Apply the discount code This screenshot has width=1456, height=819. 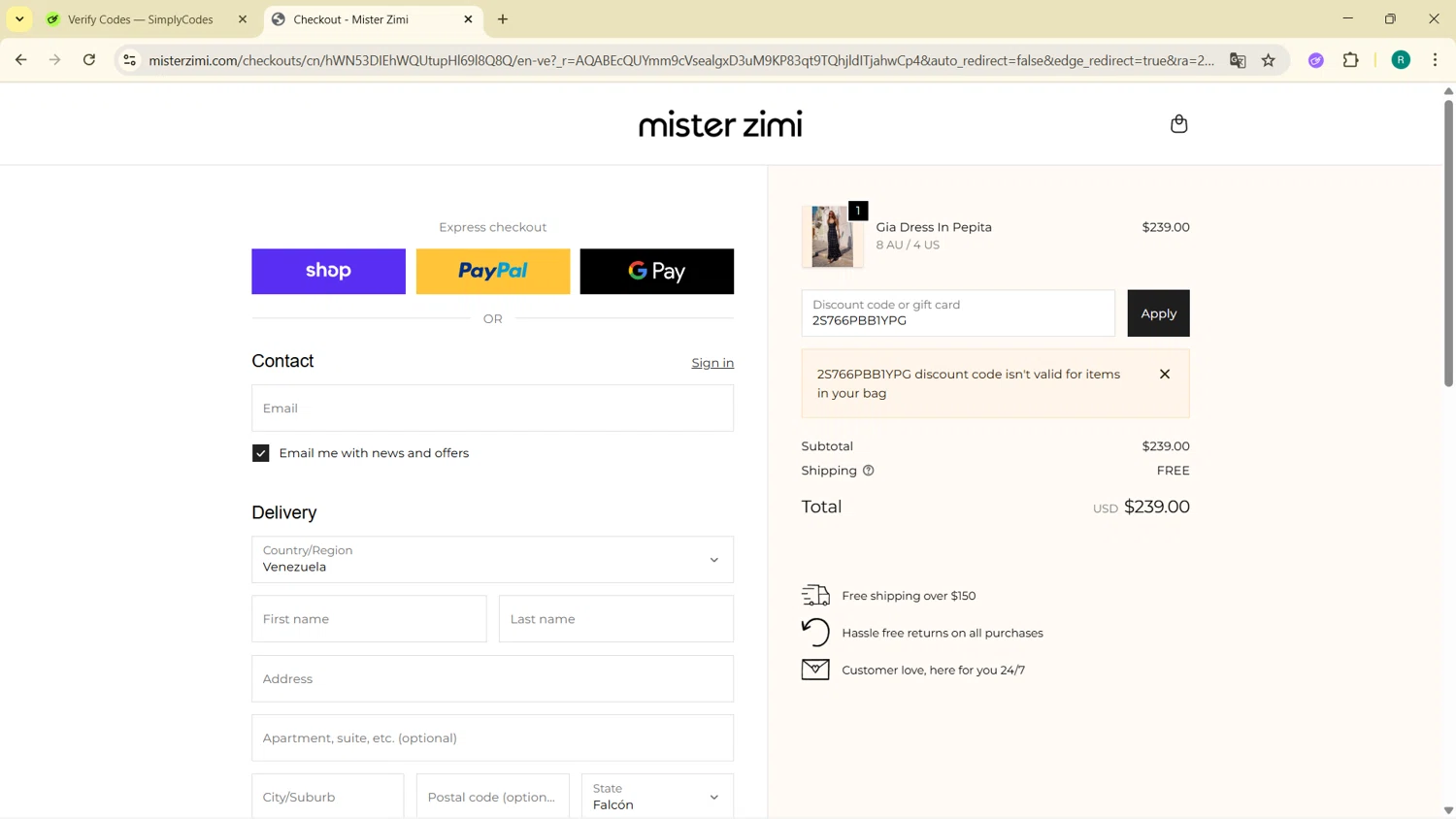(1158, 313)
